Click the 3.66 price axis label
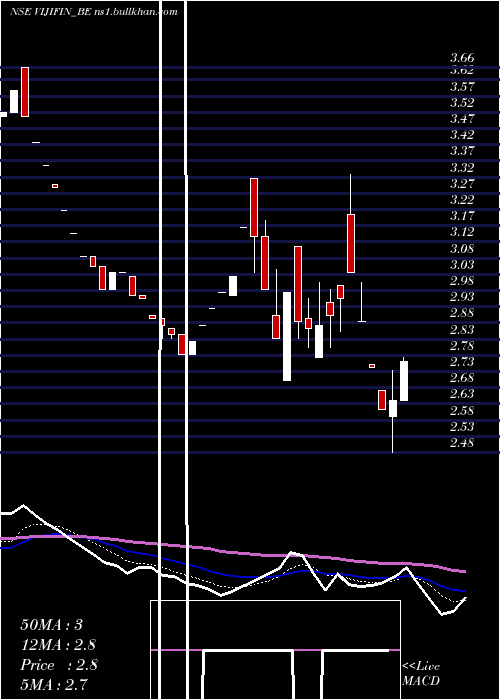The image size is (500, 700). (x=462, y=58)
